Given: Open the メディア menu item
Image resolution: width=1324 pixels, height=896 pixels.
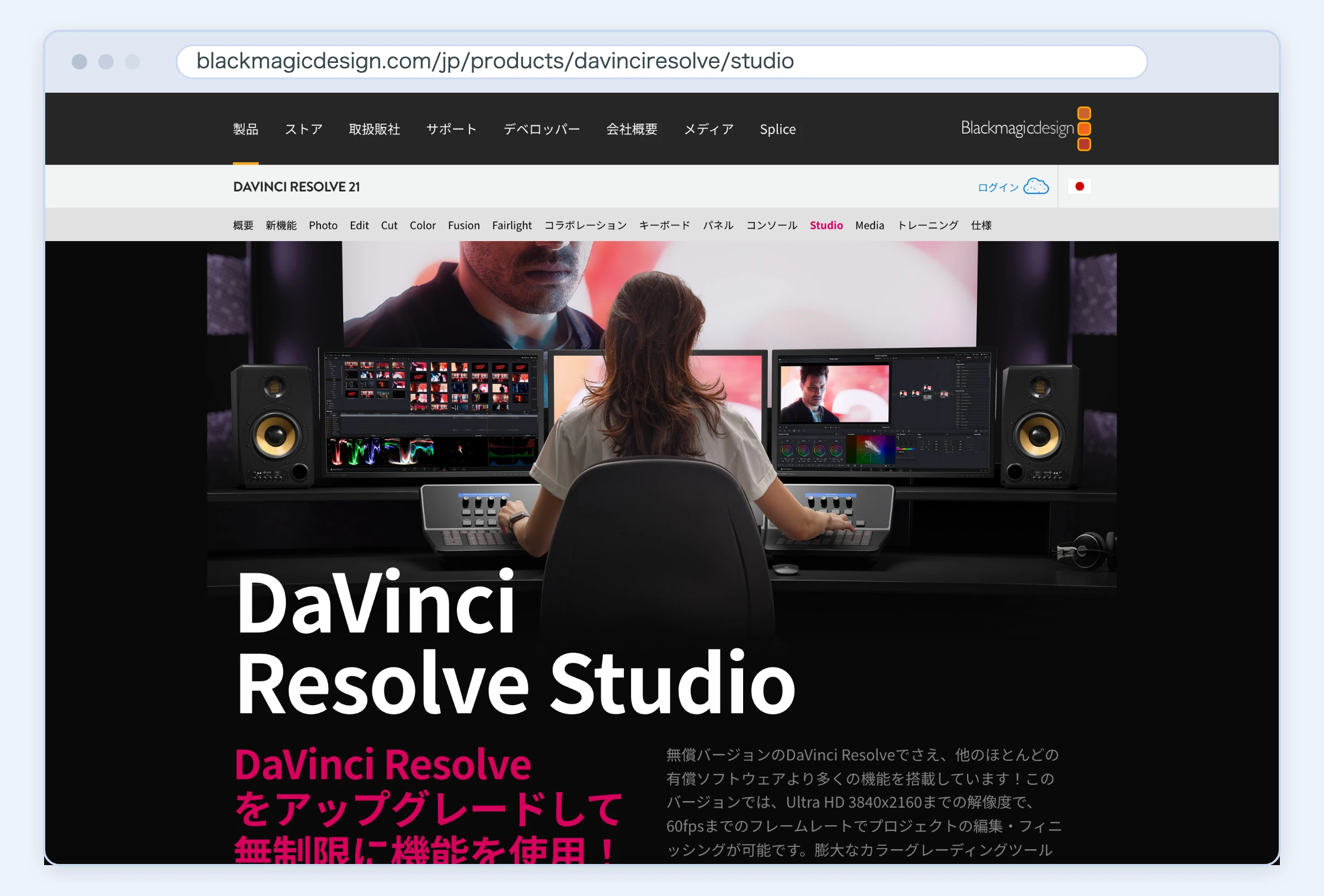Looking at the screenshot, I should tap(708, 129).
